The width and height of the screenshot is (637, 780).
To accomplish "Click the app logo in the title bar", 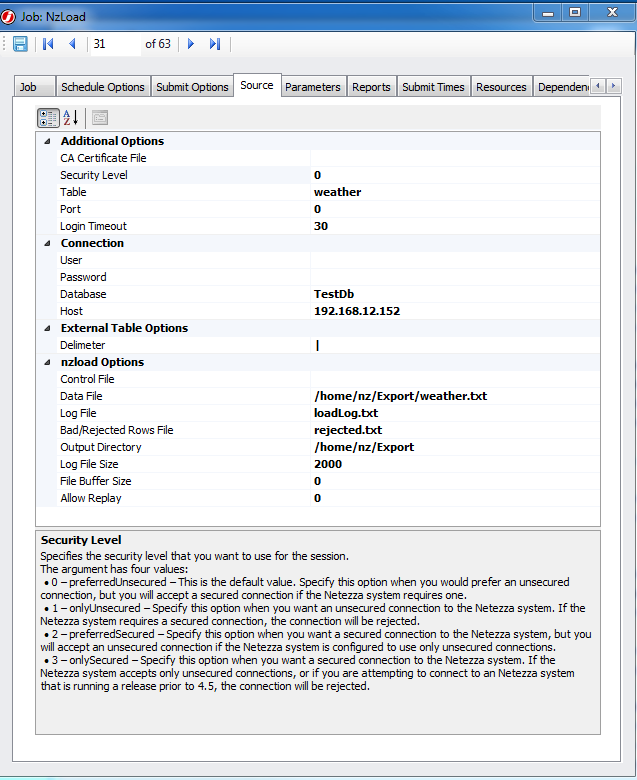I will 8,16.
